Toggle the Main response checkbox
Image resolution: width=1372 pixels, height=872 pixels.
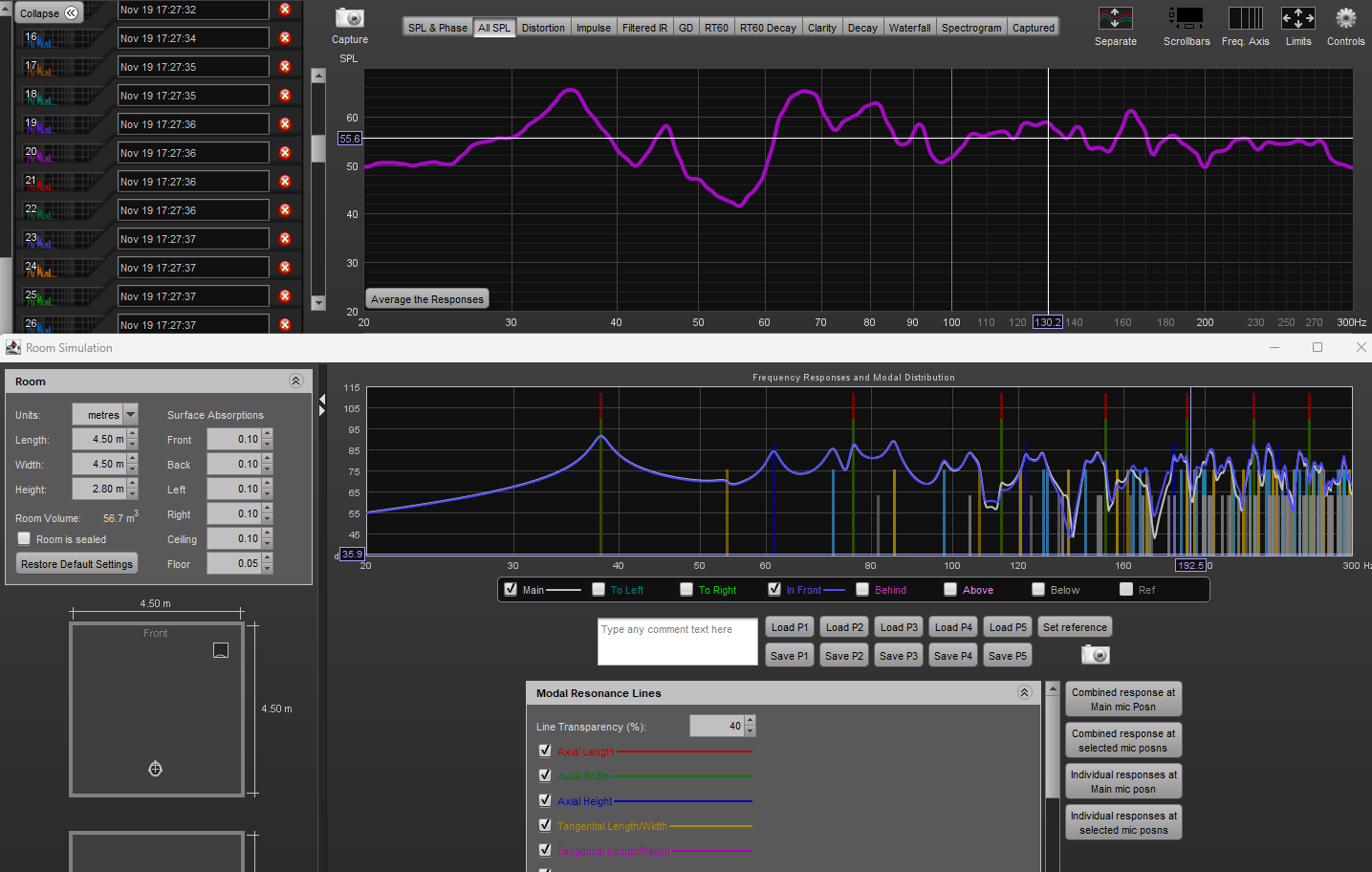[511, 589]
